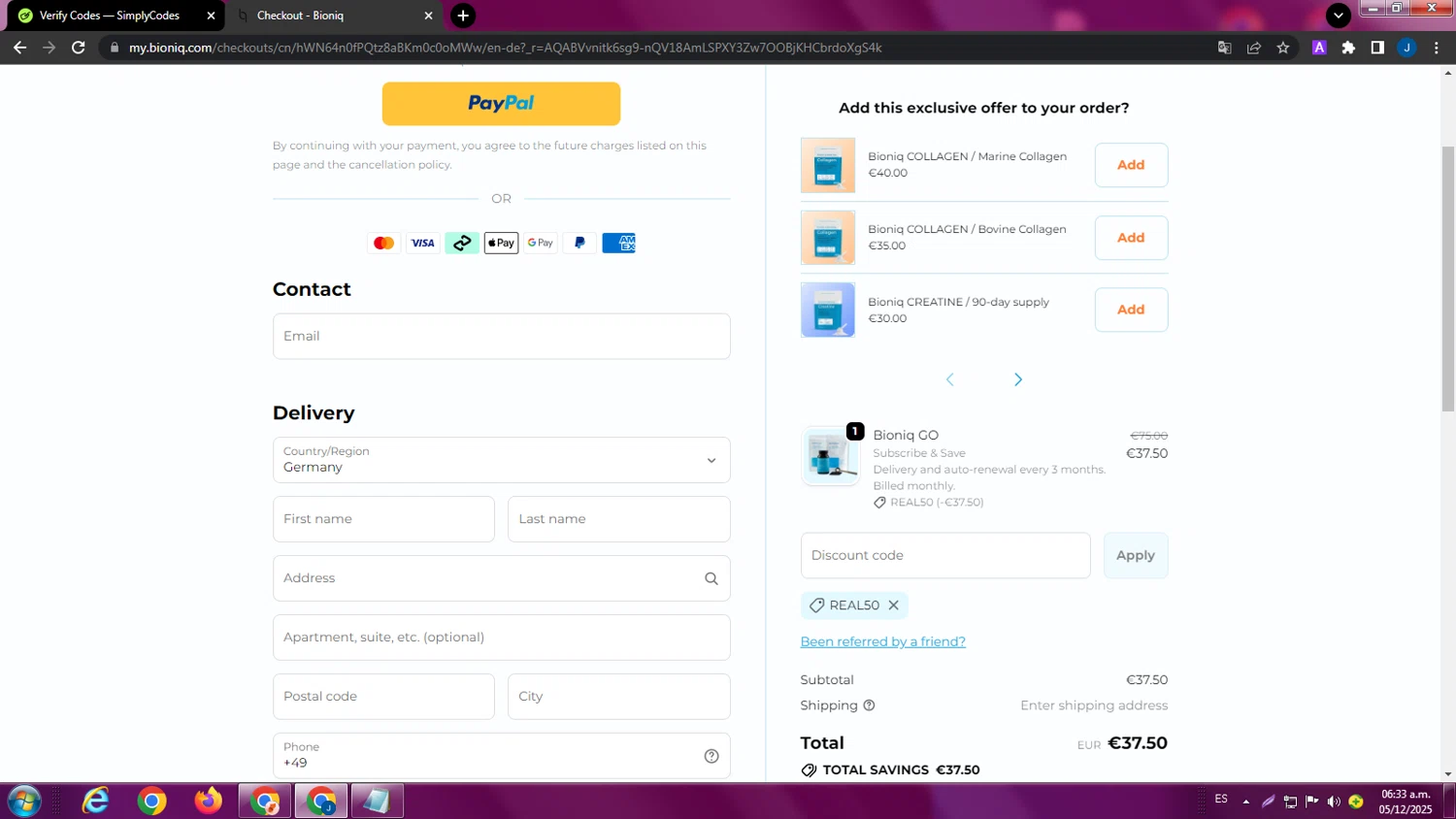
Task: Click the small PayPal payment icon
Action: 579,244
